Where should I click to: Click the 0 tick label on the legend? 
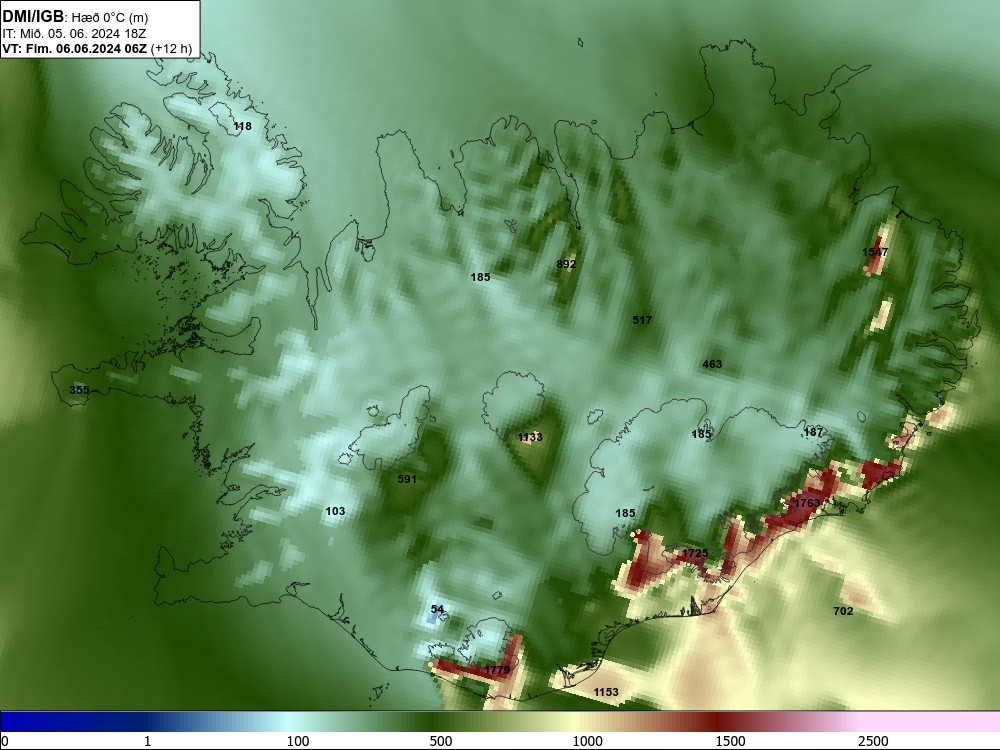point(5,741)
